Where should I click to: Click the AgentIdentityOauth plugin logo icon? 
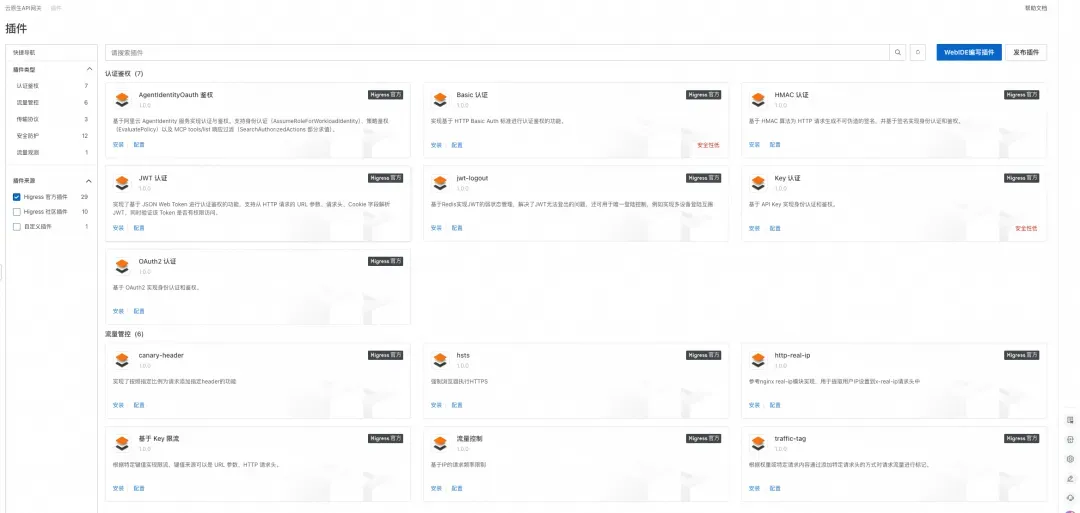[x=122, y=100]
